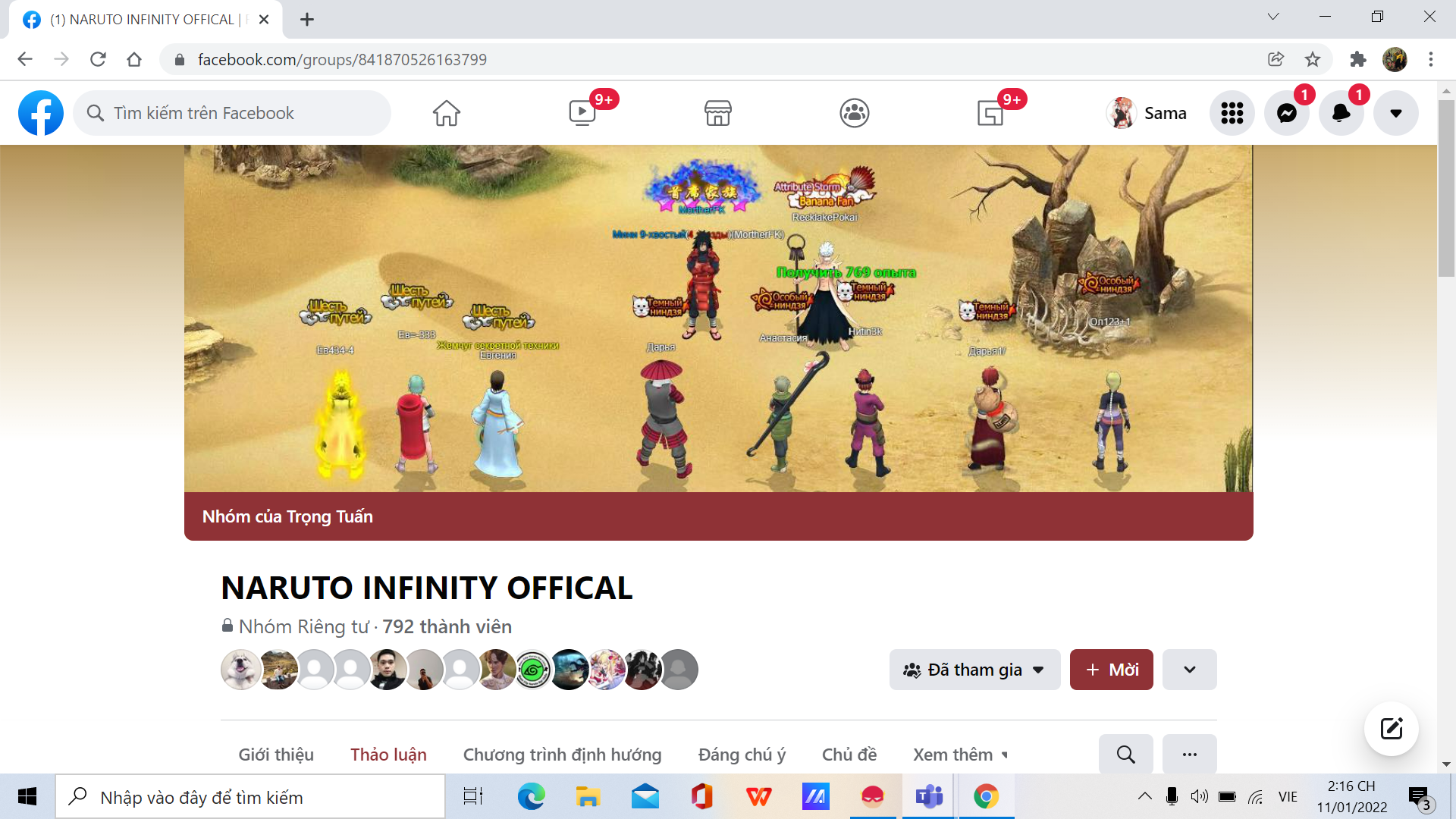The width and height of the screenshot is (1456, 819).
Task: Show hidden tray icons chevron
Action: [1145, 796]
